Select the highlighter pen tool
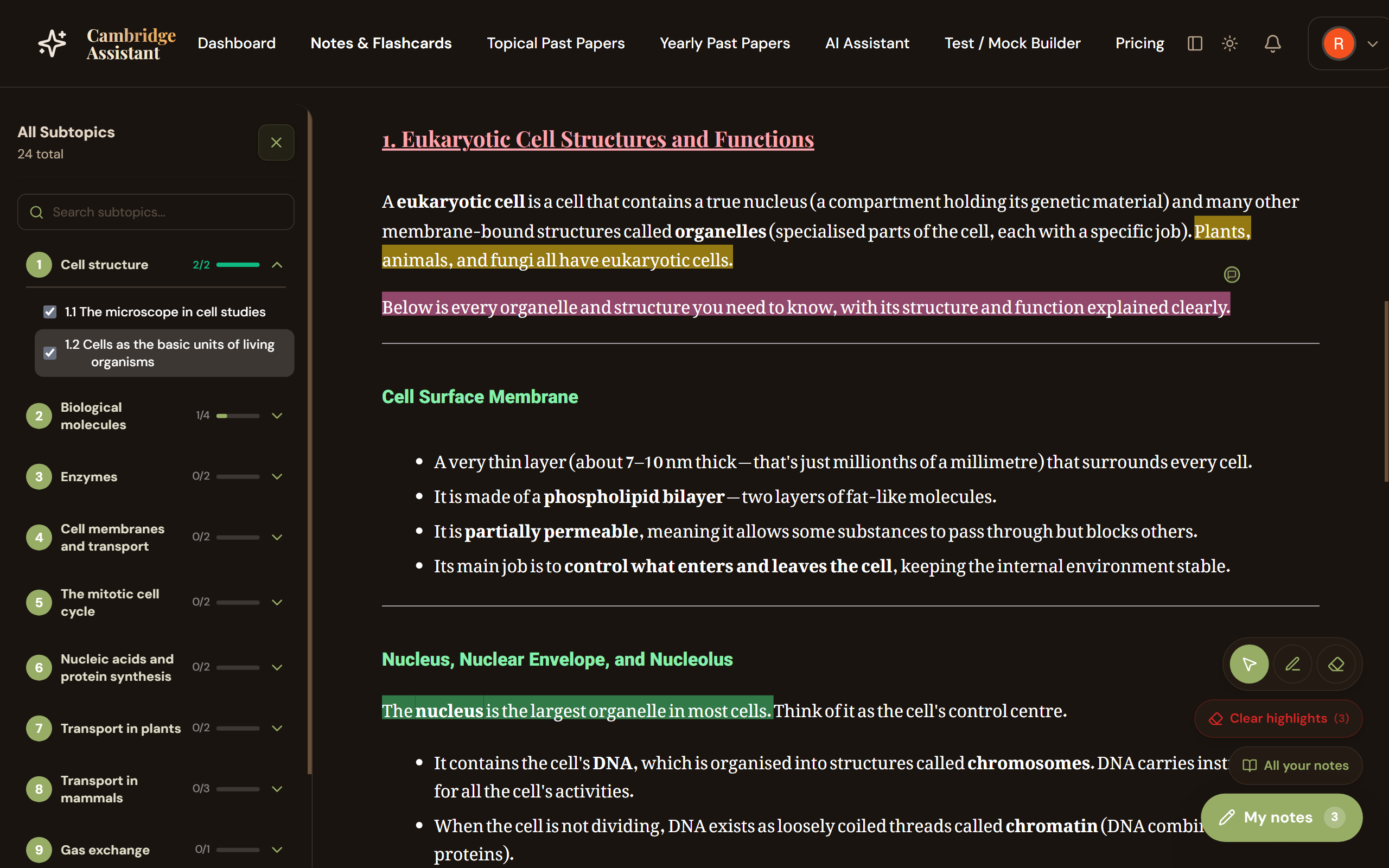The width and height of the screenshot is (1389, 868). point(1292,664)
